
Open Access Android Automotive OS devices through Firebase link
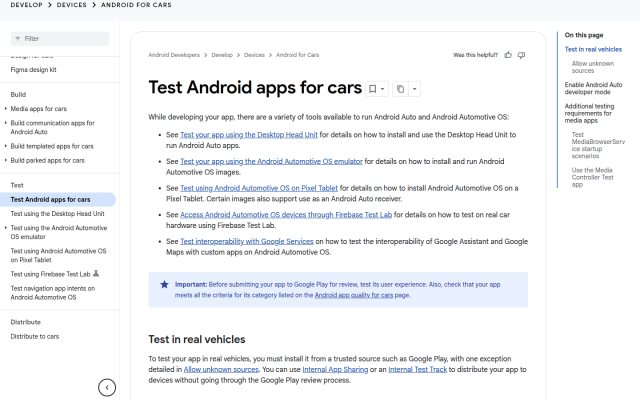(x=286, y=215)
